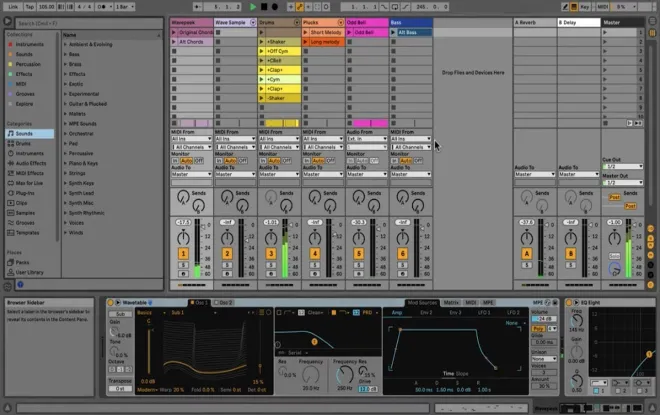The image size is (660, 415).
Task: Launch the Original Chords clip
Action: click(174, 32)
